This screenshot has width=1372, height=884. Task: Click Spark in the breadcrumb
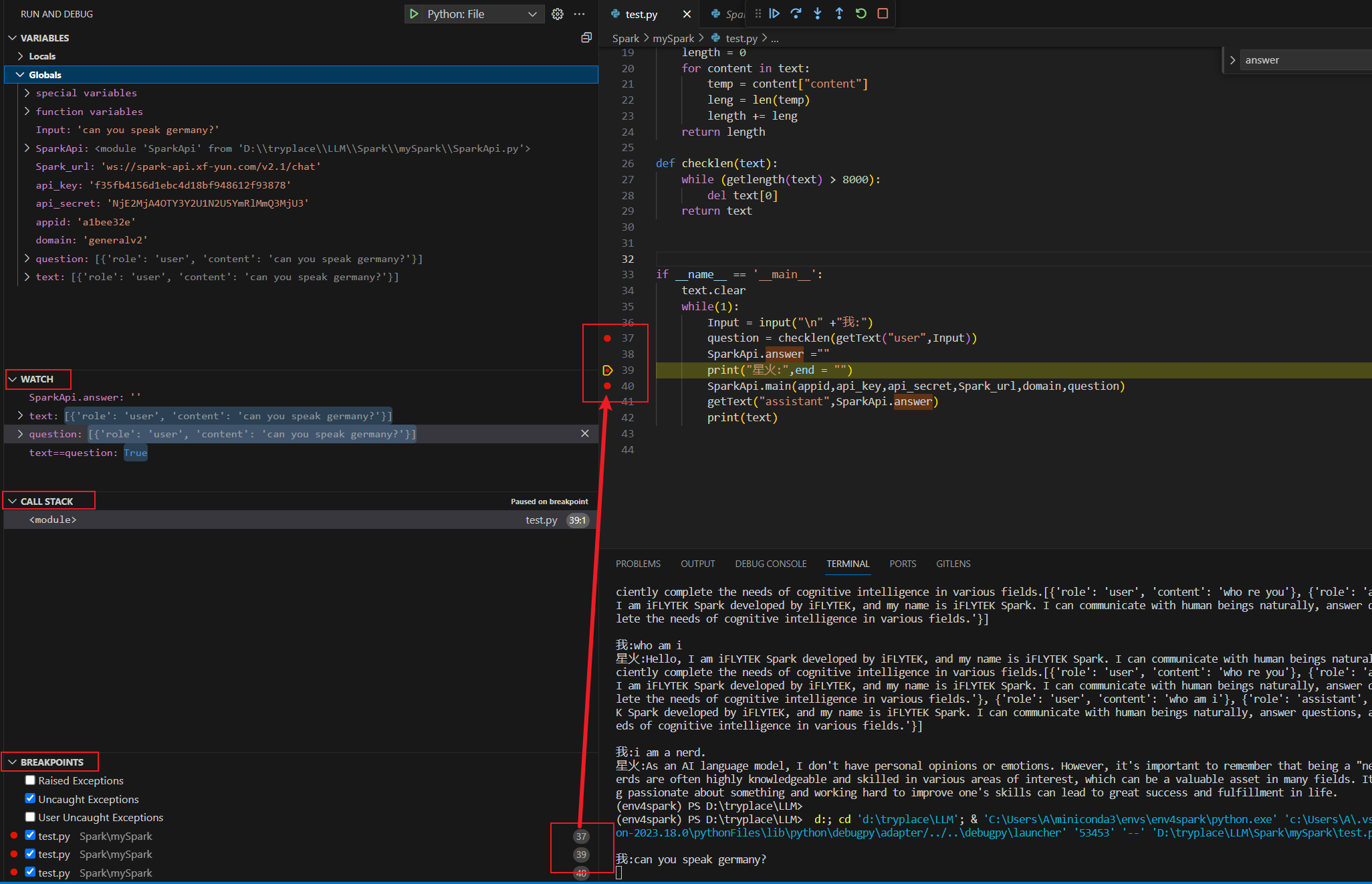626,39
